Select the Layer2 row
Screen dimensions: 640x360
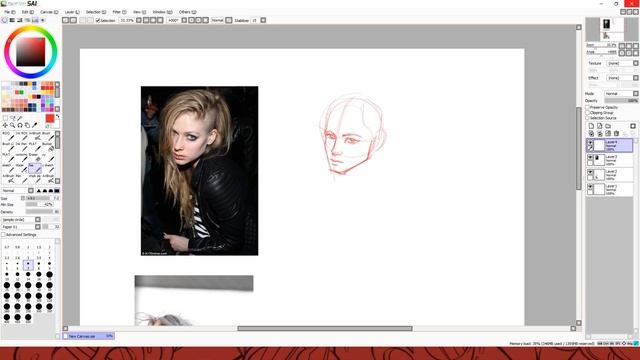coord(610,175)
